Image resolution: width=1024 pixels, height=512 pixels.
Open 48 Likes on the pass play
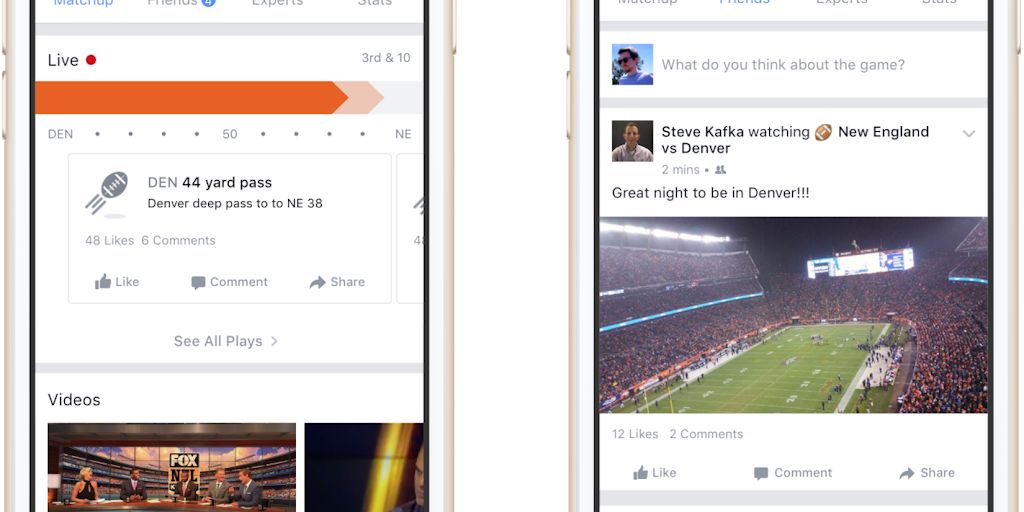point(109,240)
